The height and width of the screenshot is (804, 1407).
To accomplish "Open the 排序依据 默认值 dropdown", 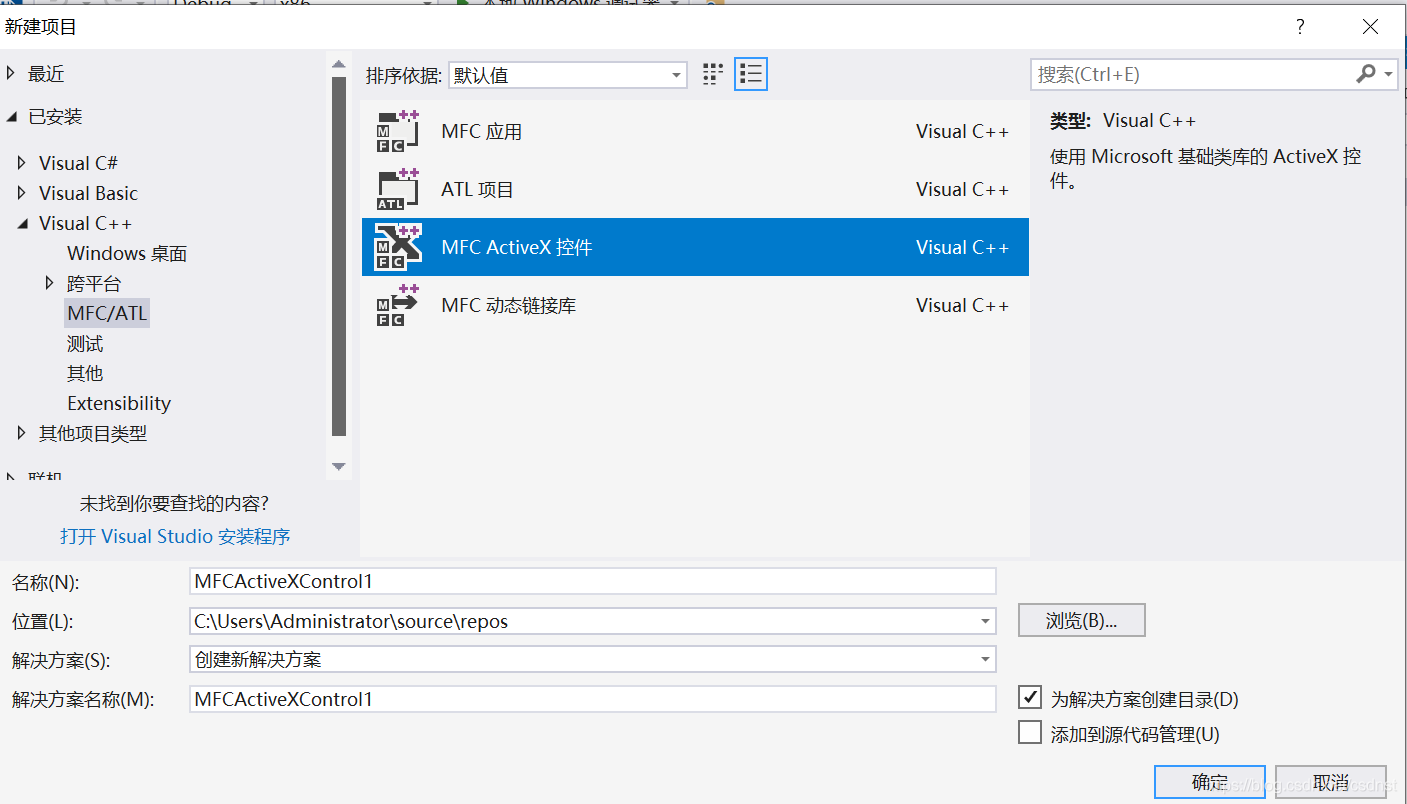I will tap(568, 75).
